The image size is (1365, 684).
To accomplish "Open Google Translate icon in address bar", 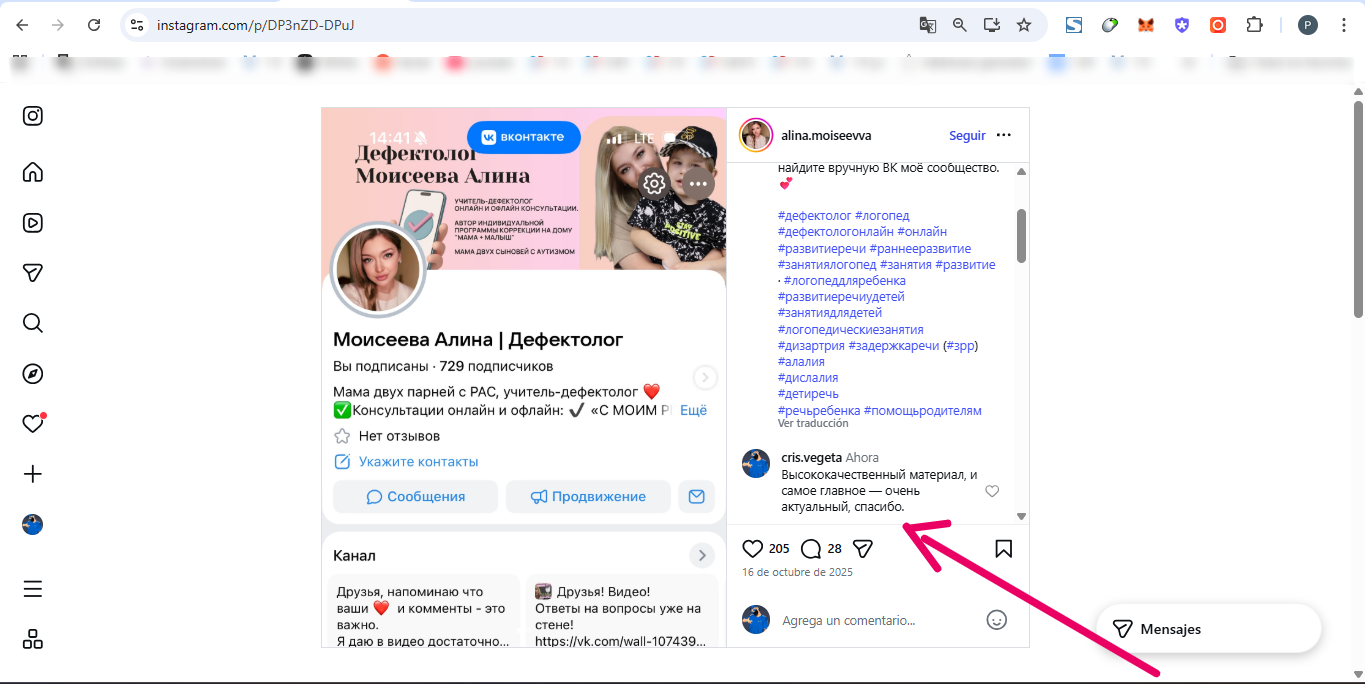I will click(928, 25).
